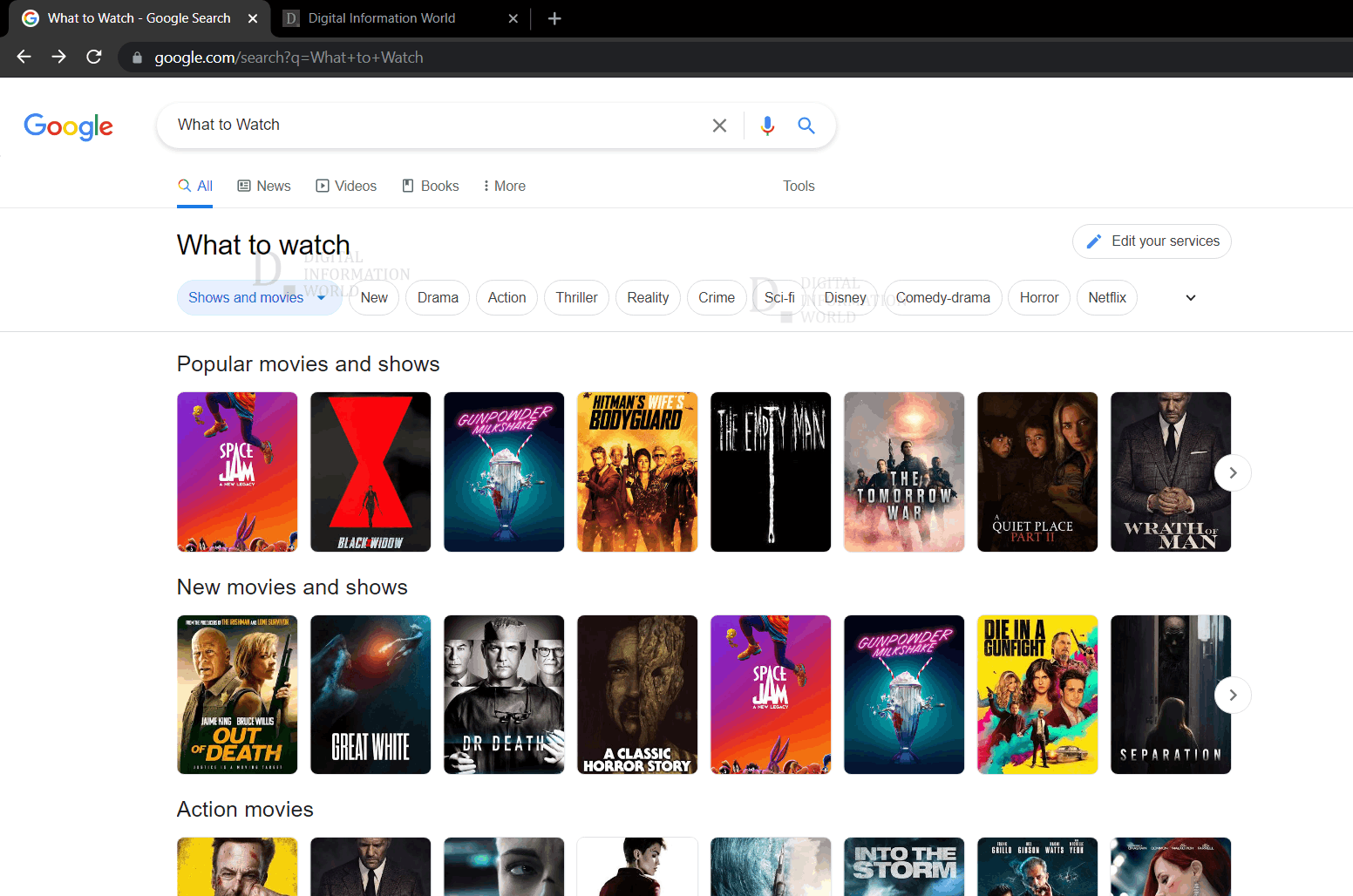The width and height of the screenshot is (1353, 896).
Task: Click the microphone icon to search by voice
Action: click(767, 126)
